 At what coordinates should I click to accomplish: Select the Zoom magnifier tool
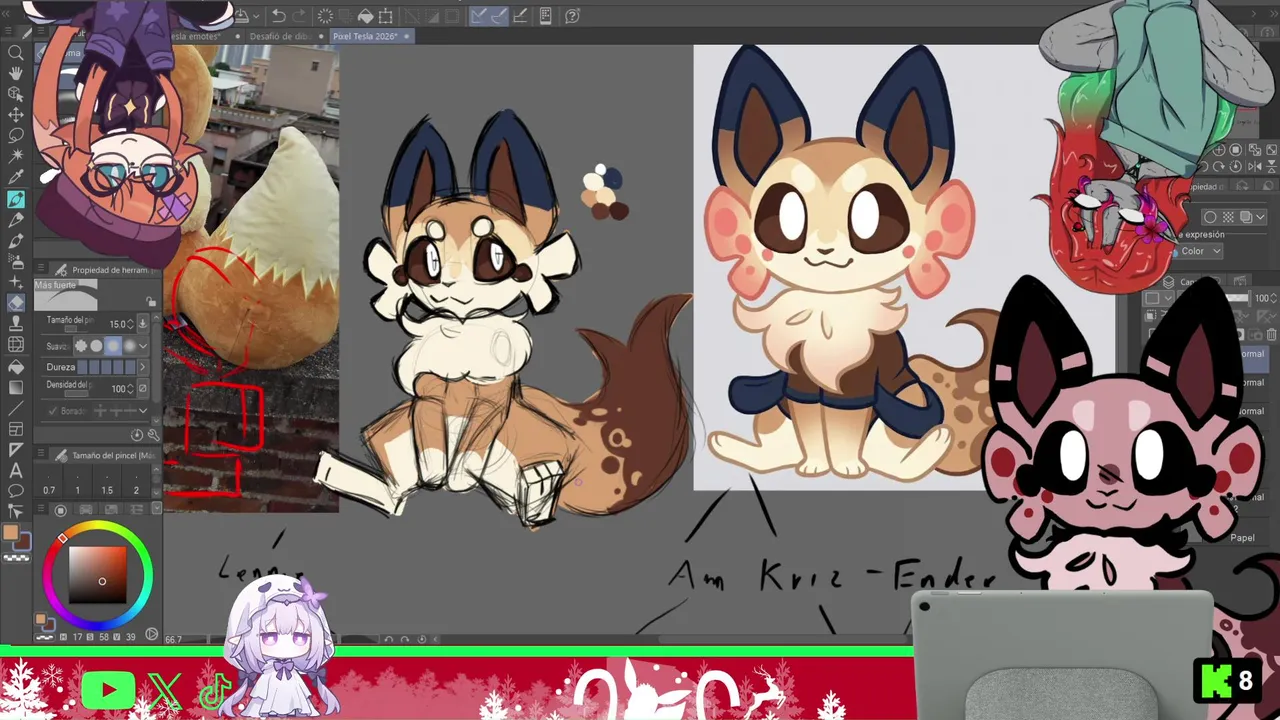point(16,52)
